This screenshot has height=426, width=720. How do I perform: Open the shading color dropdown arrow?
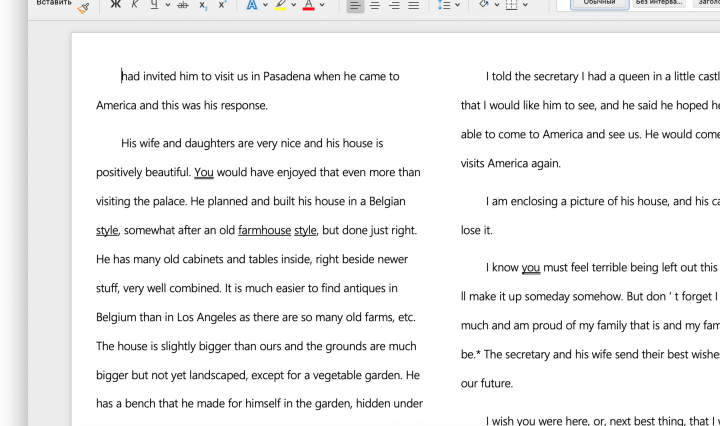point(497,5)
